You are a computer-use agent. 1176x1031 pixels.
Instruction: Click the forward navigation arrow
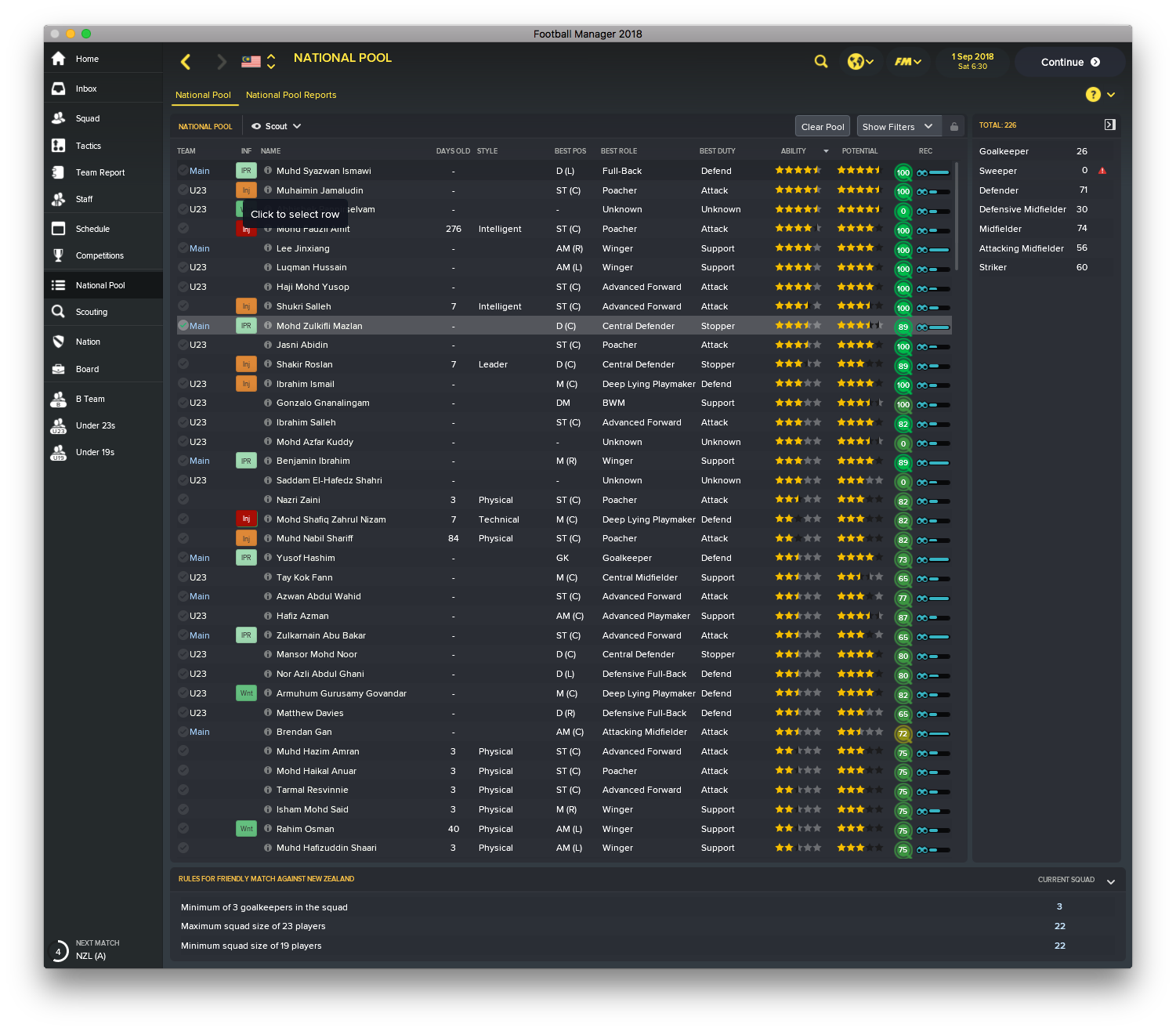pyautogui.click(x=222, y=62)
